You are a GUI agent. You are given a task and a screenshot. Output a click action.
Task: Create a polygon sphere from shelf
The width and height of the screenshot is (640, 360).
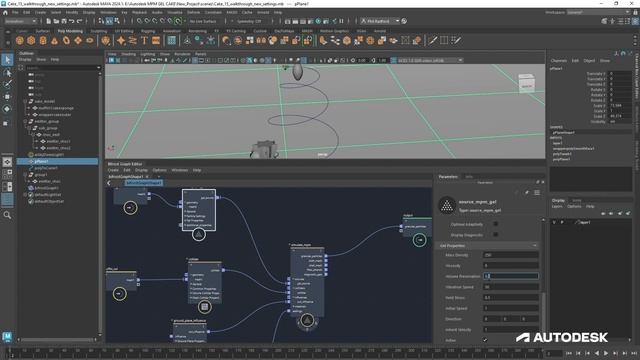coord(20,40)
